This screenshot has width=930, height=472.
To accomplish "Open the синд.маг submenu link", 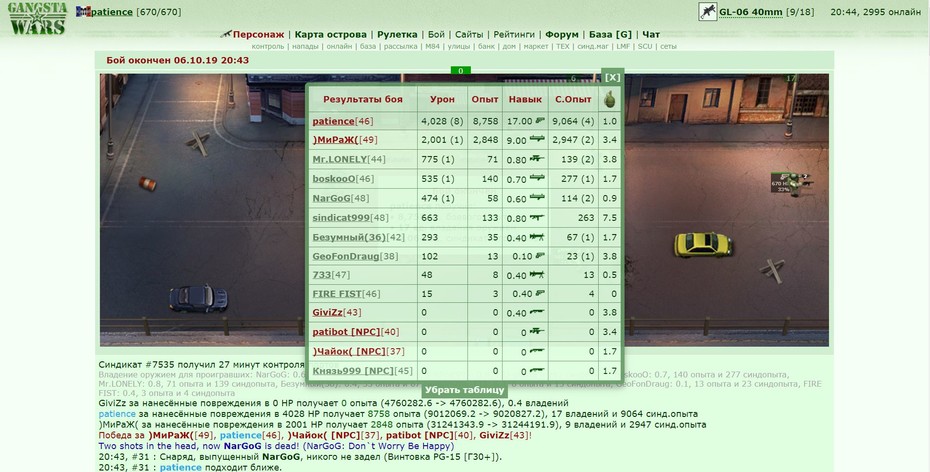I will [593, 46].
